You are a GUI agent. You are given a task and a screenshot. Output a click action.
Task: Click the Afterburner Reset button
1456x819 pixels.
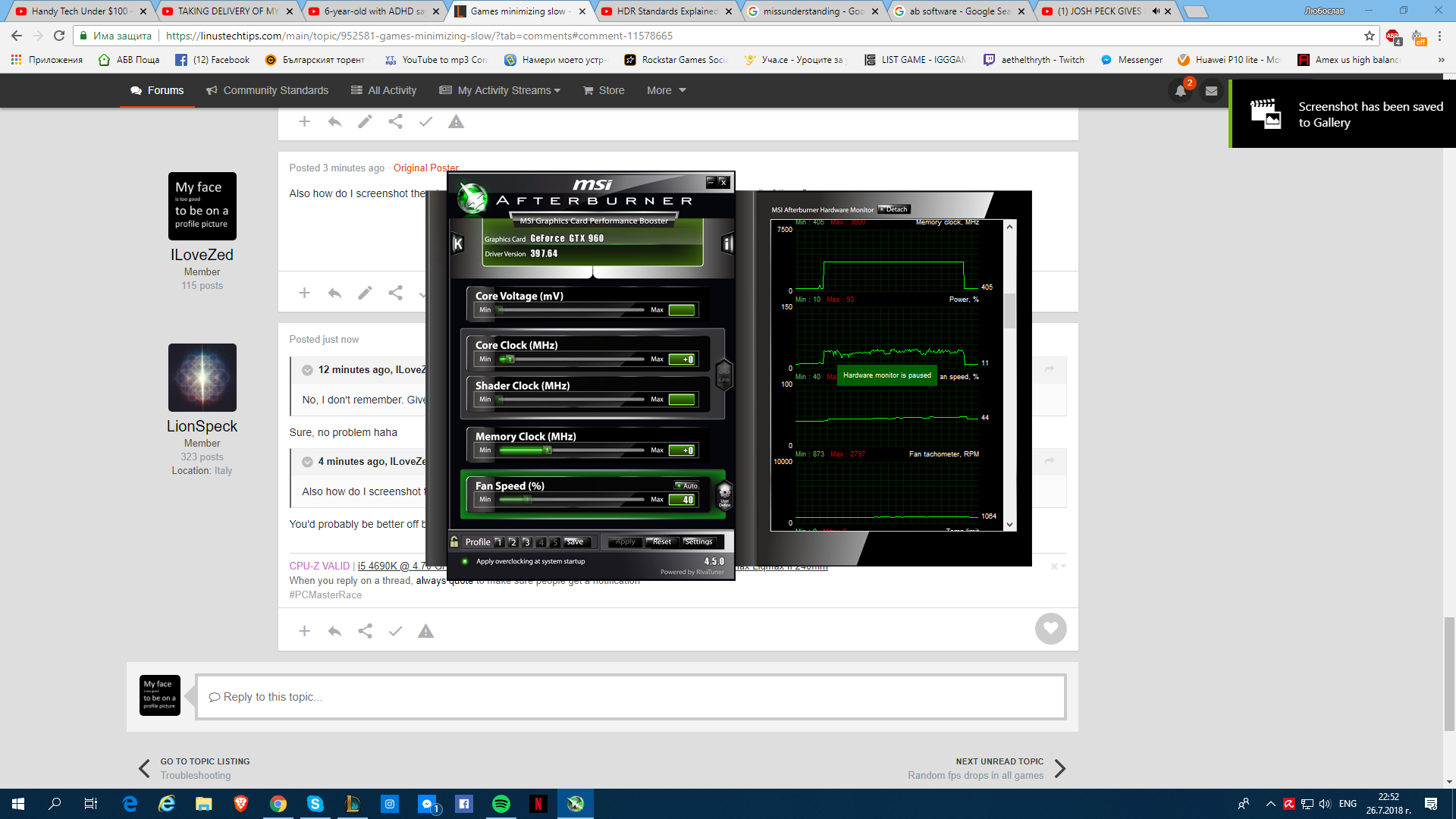(x=662, y=541)
